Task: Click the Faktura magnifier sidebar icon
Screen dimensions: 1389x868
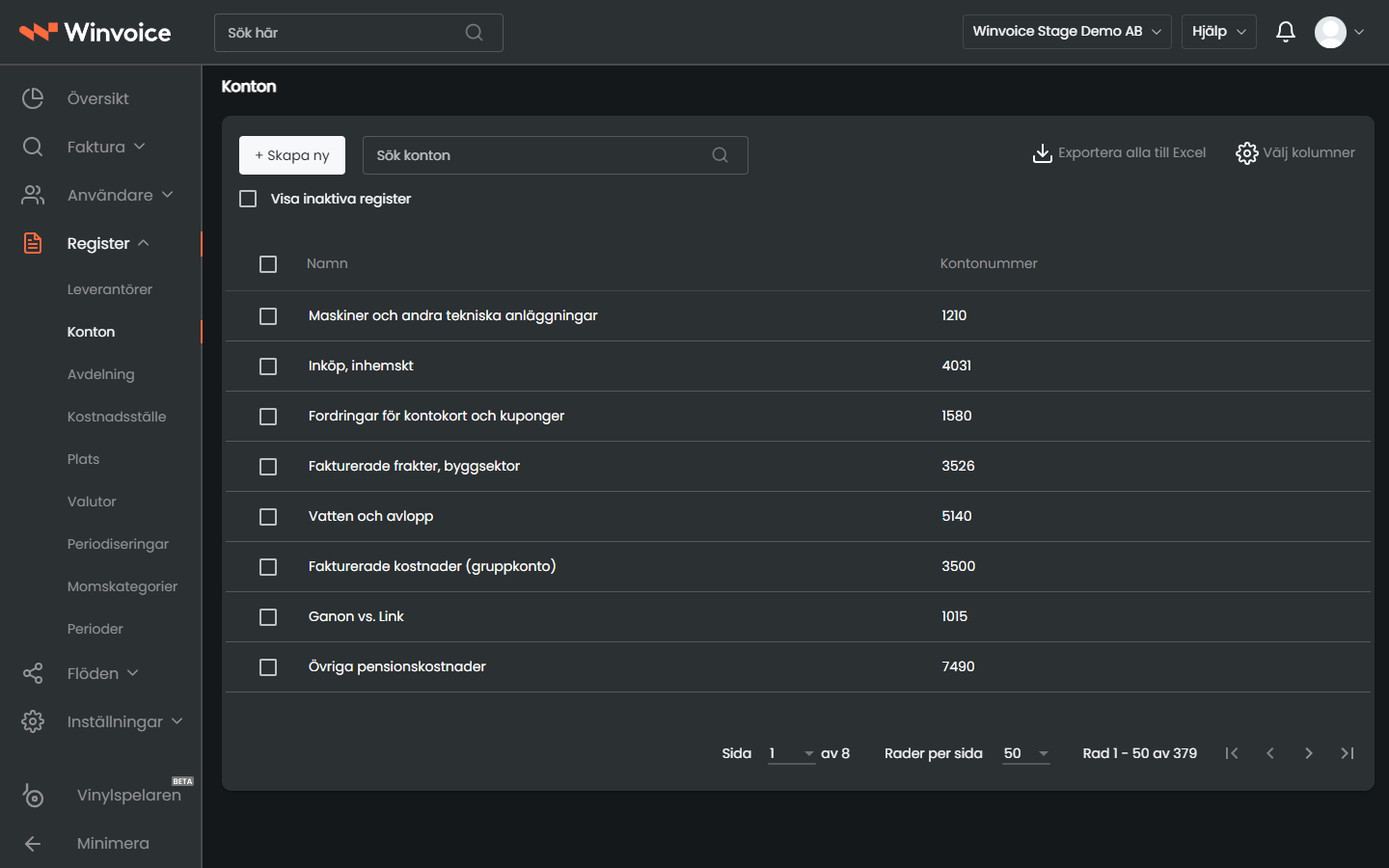Action: click(x=33, y=147)
